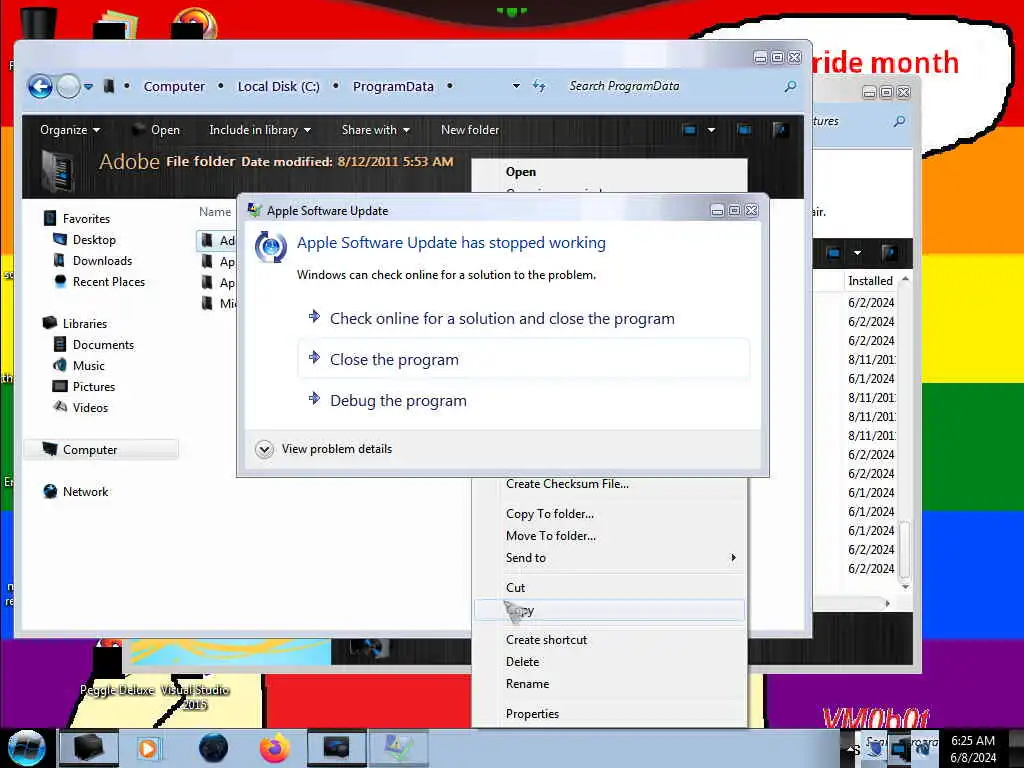The height and width of the screenshot is (768, 1024).
Task: Select Videos library
Action: pos(80,407)
